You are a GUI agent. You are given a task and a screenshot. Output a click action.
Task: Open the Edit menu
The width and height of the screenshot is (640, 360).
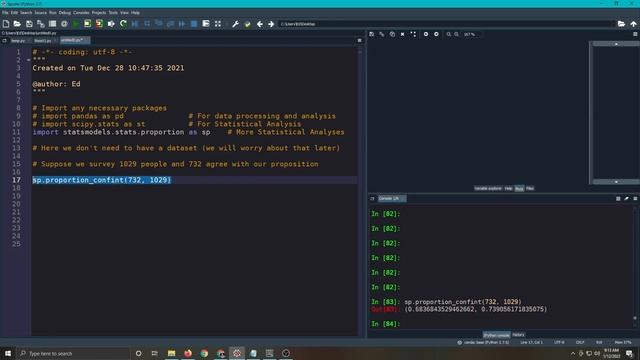click(14, 13)
